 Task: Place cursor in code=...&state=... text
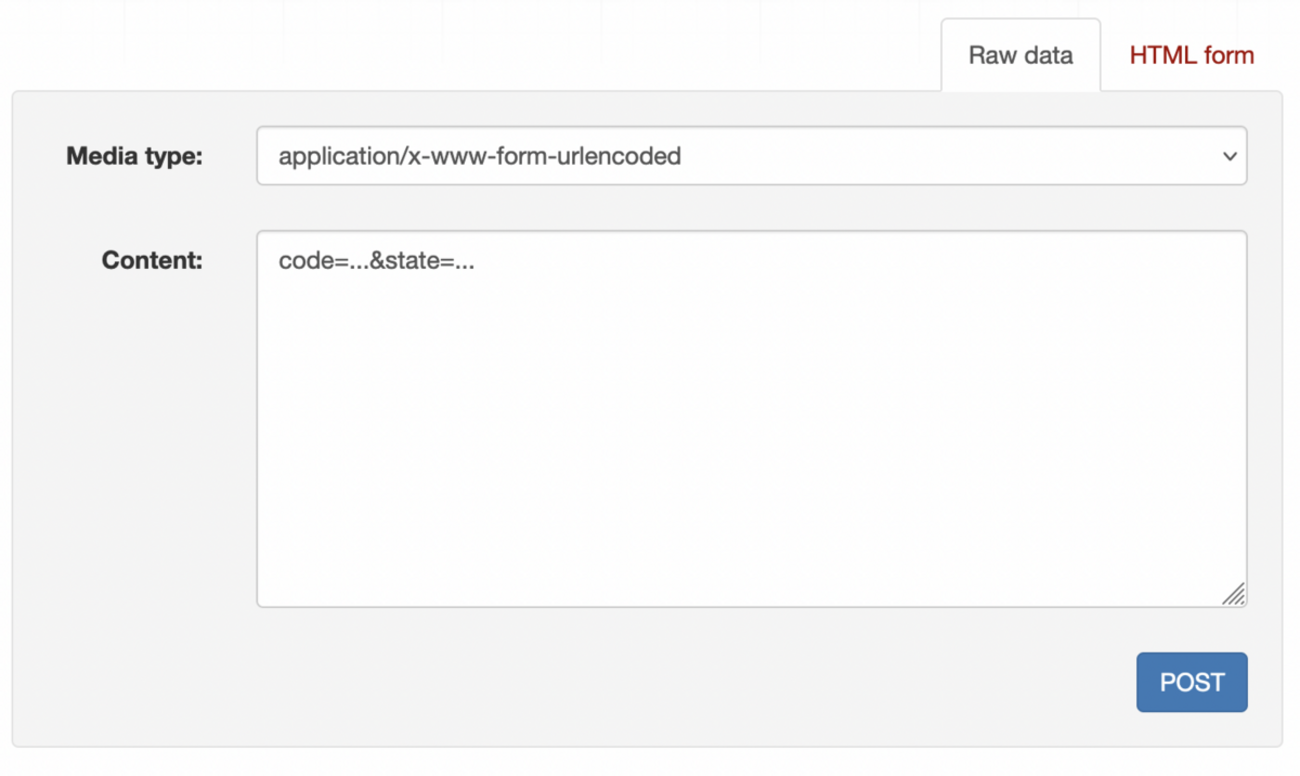(376, 262)
